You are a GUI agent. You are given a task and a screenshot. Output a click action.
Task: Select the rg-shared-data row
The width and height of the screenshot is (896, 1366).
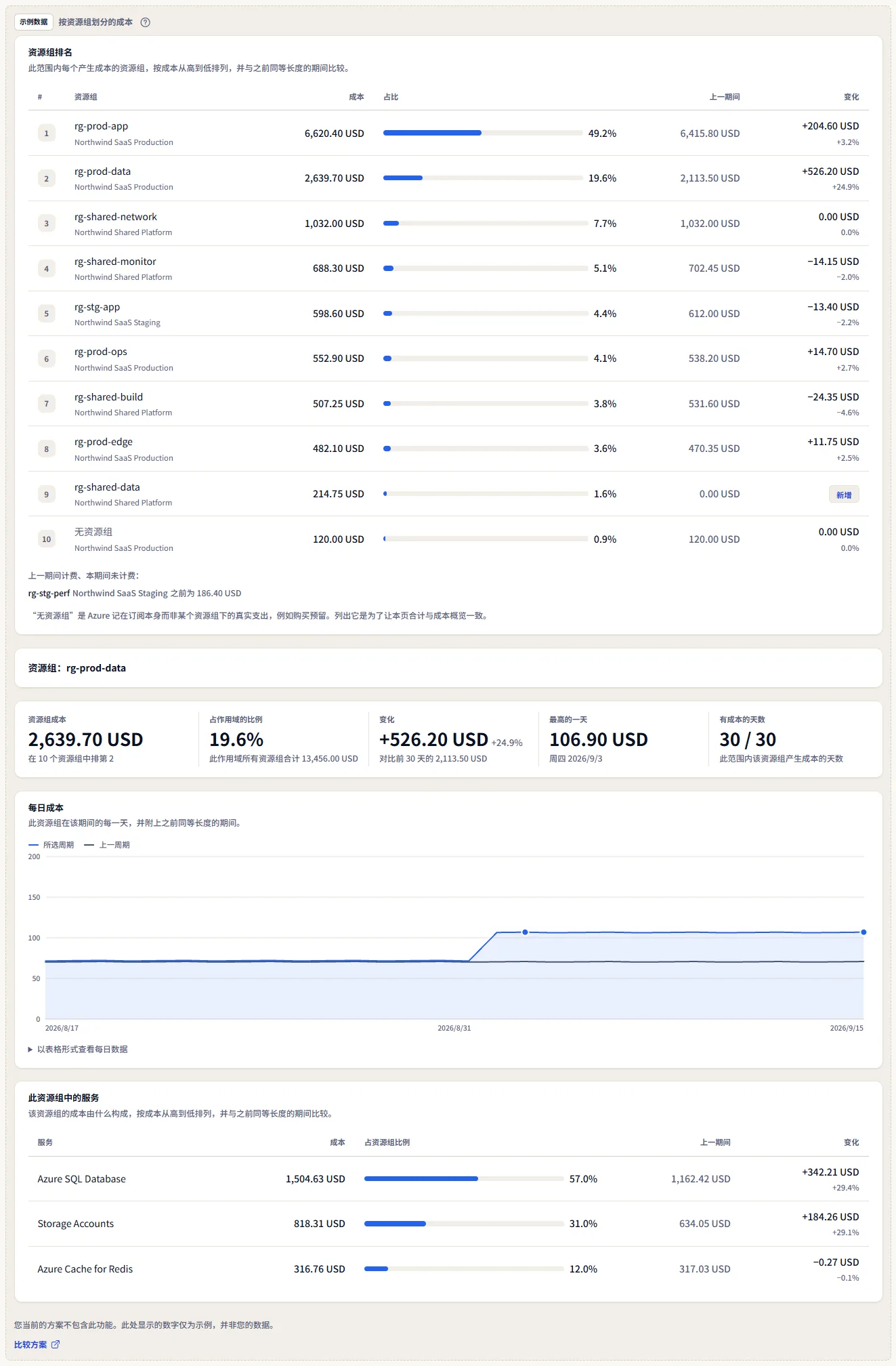point(448,494)
